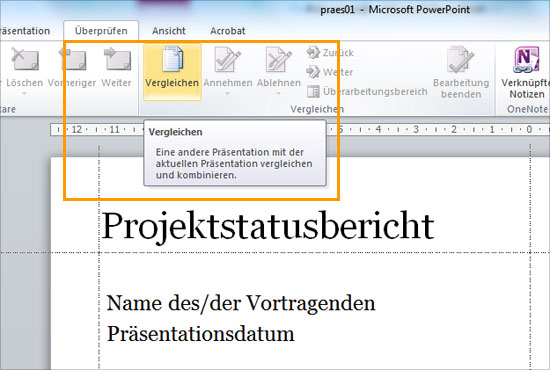
Task: Expand the Annehmen dropdown arrow
Action: (x=228, y=94)
